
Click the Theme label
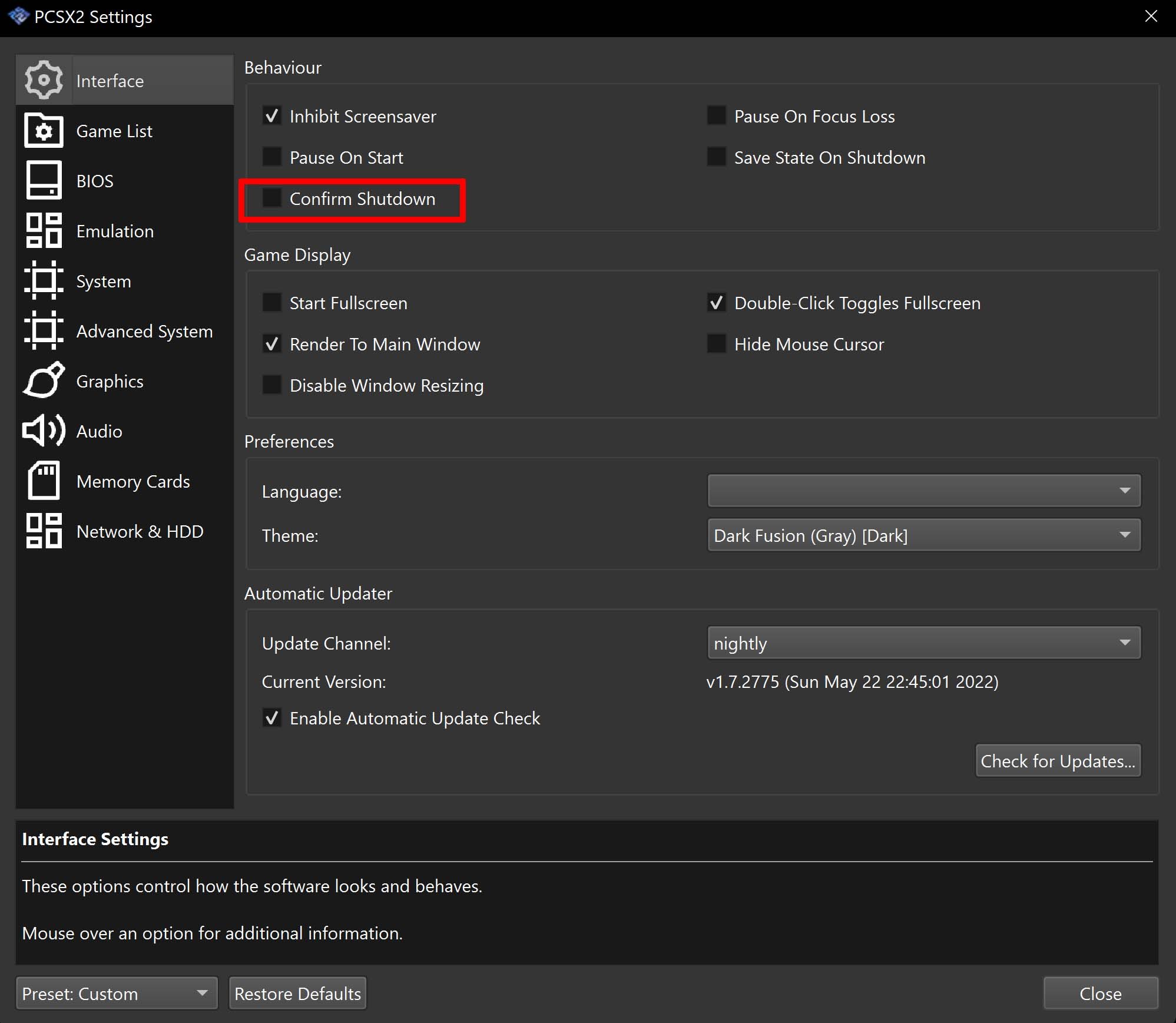[x=290, y=535]
